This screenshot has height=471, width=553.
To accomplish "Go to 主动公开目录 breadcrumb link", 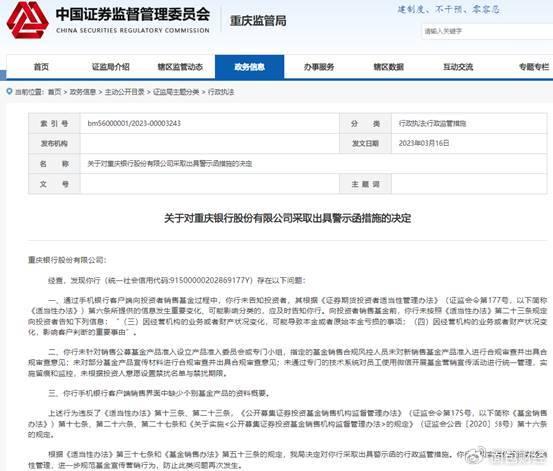I will pos(124,92).
